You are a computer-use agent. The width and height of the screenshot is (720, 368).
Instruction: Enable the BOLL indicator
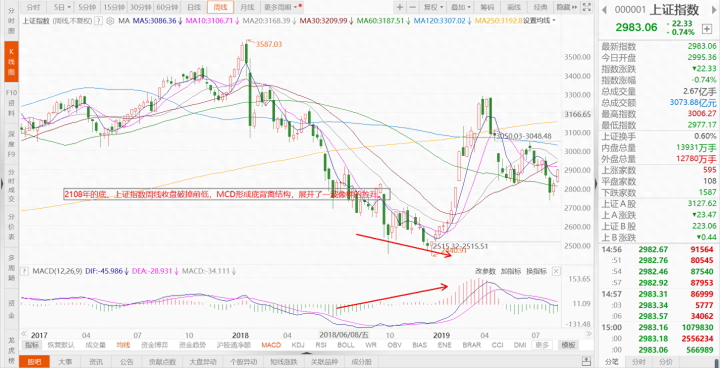(x=345, y=345)
